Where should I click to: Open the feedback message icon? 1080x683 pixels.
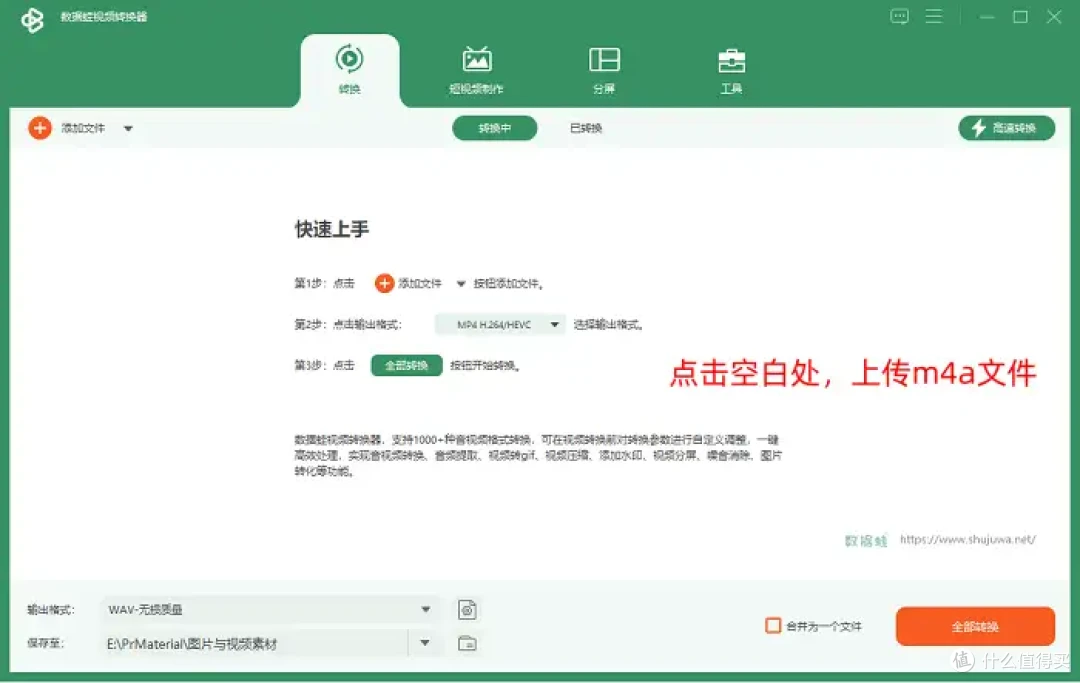899,17
